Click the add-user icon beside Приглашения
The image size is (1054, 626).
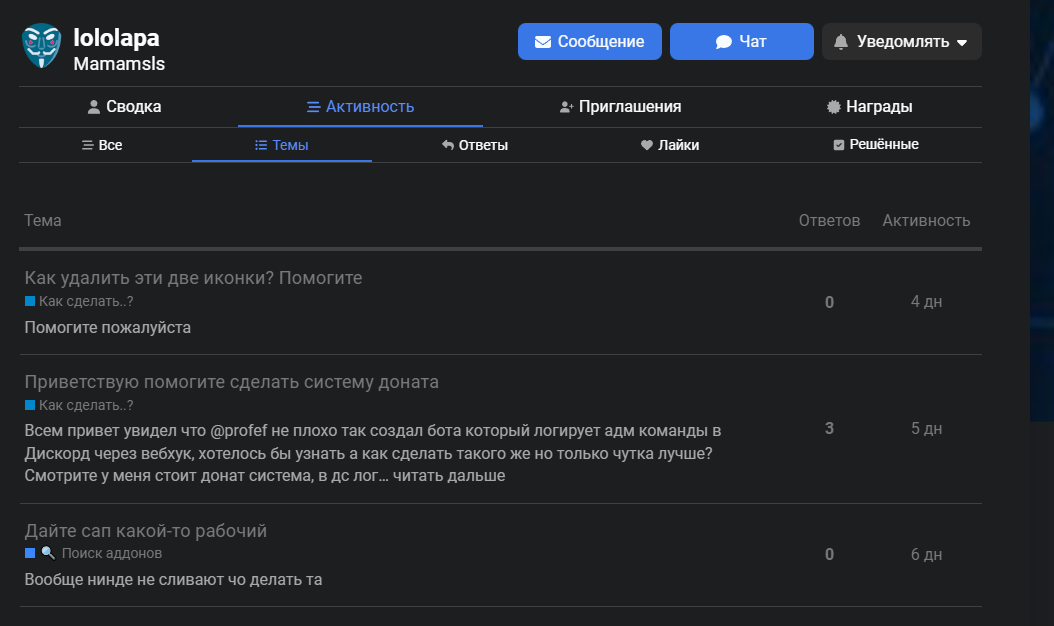[567, 107]
